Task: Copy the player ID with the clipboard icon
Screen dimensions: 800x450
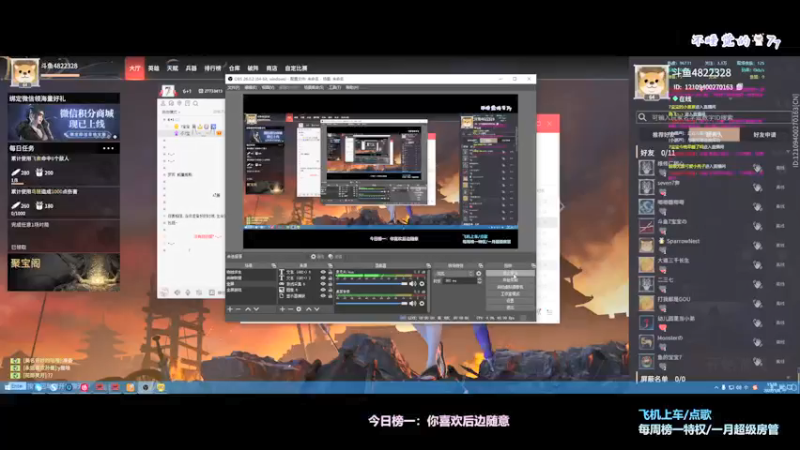Action: [x=739, y=87]
